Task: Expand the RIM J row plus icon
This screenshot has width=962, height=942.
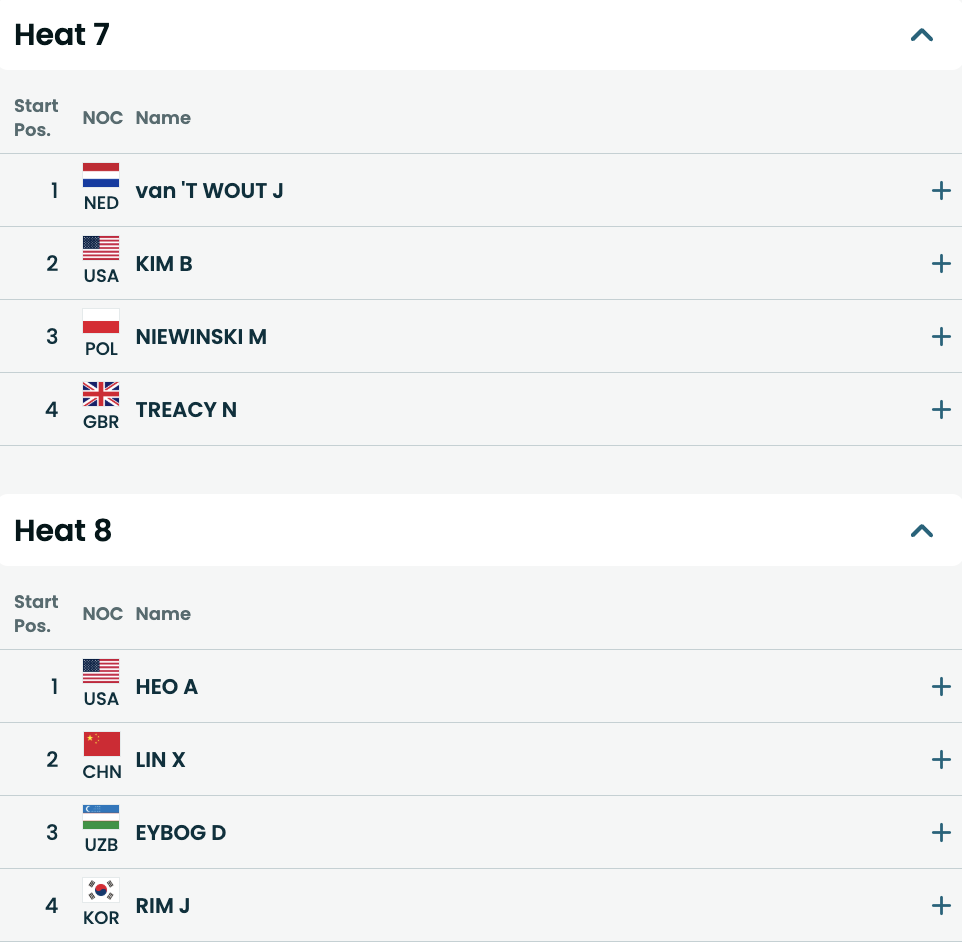Action: (x=940, y=905)
